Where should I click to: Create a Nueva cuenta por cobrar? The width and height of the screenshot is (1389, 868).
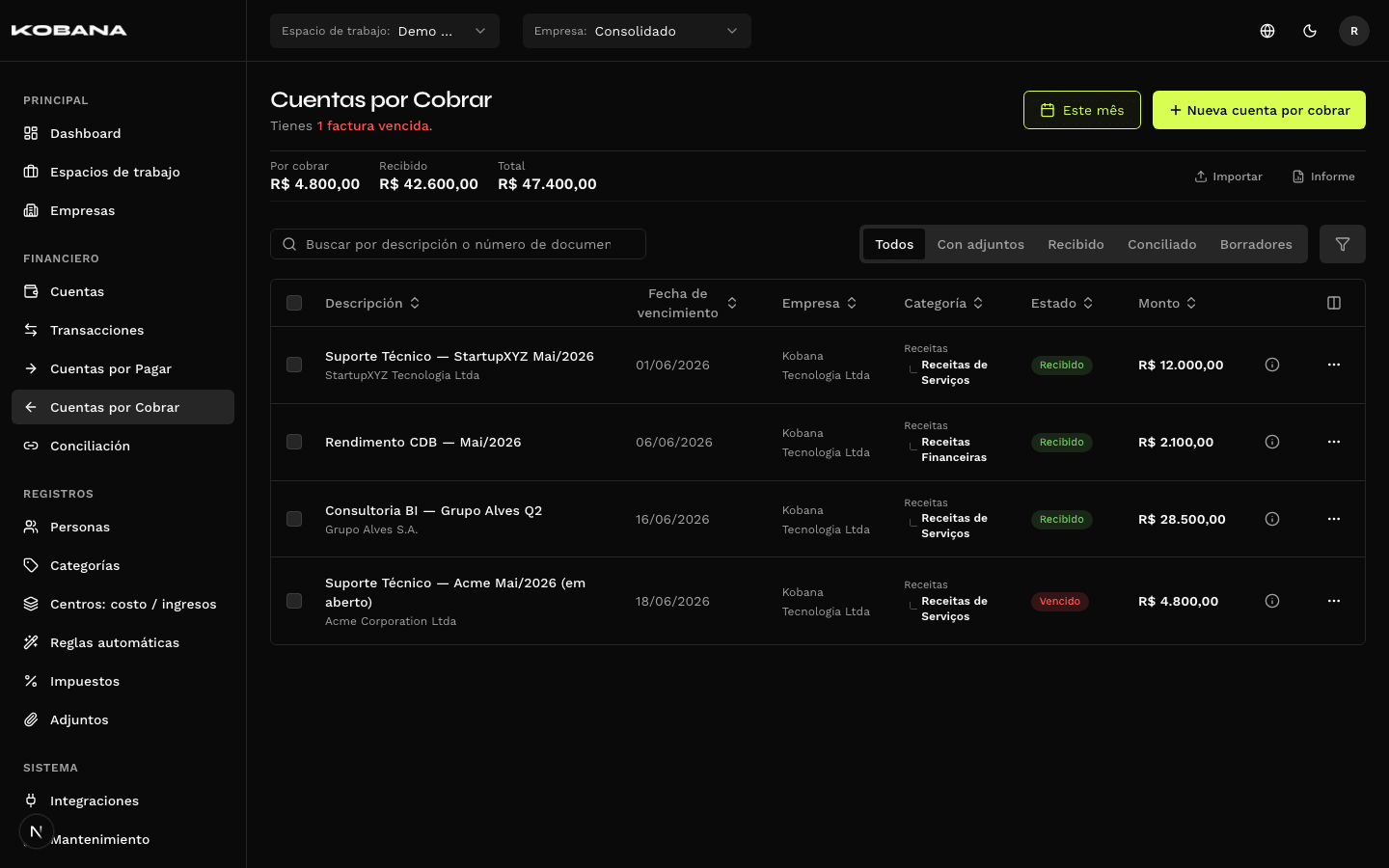tap(1259, 110)
